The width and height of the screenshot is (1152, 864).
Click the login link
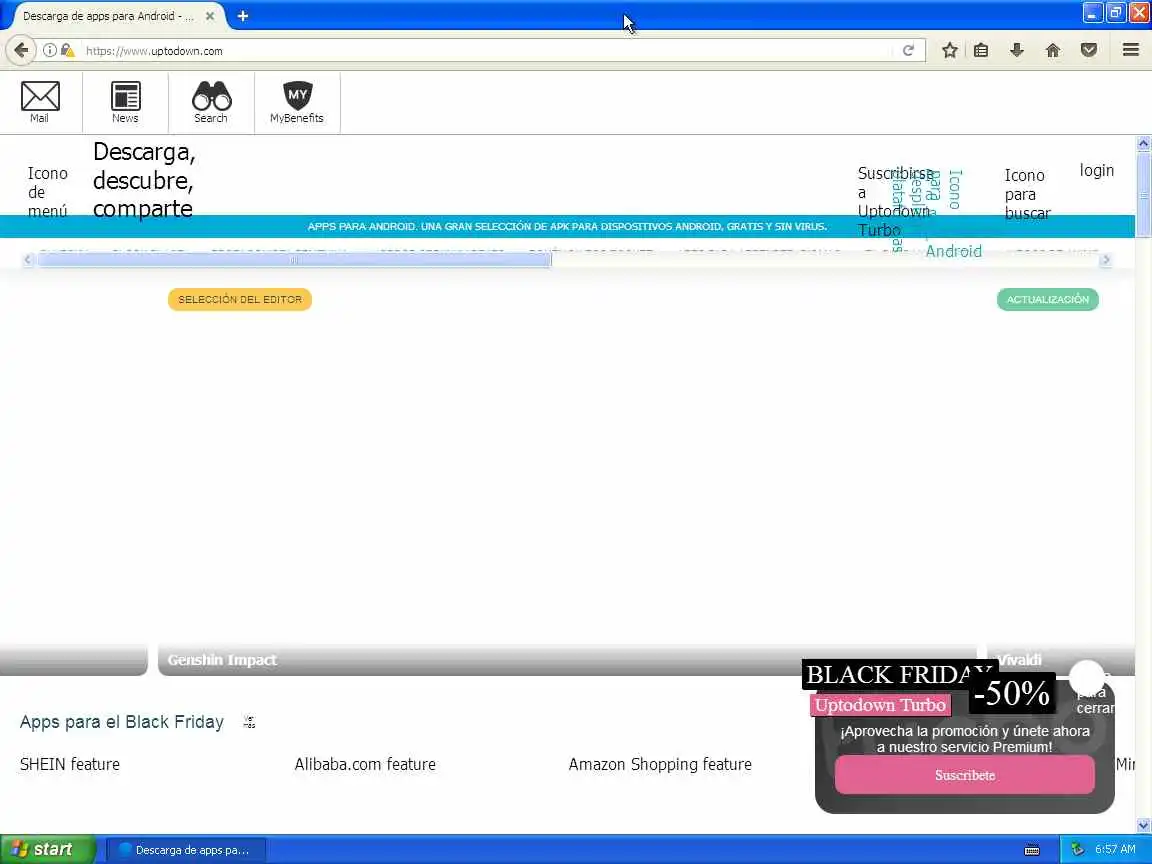(1096, 170)
